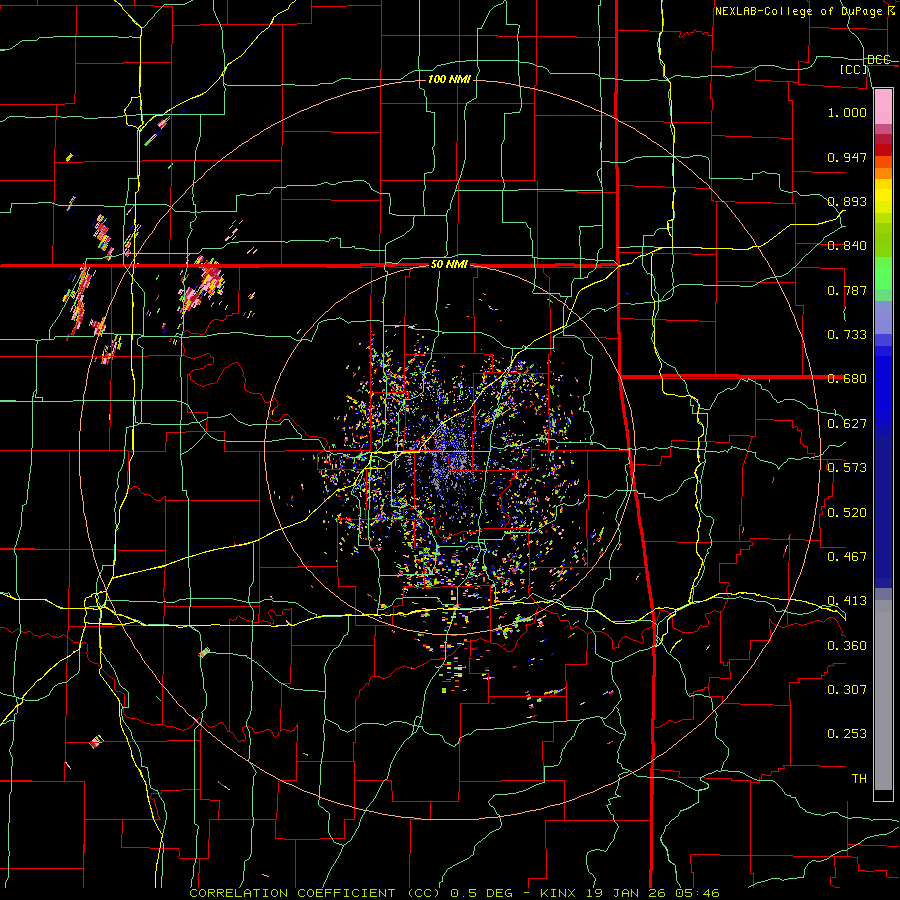Click the 1.000 scale value
The width and height of the screenshot is (900, 900).
[847, 112]
